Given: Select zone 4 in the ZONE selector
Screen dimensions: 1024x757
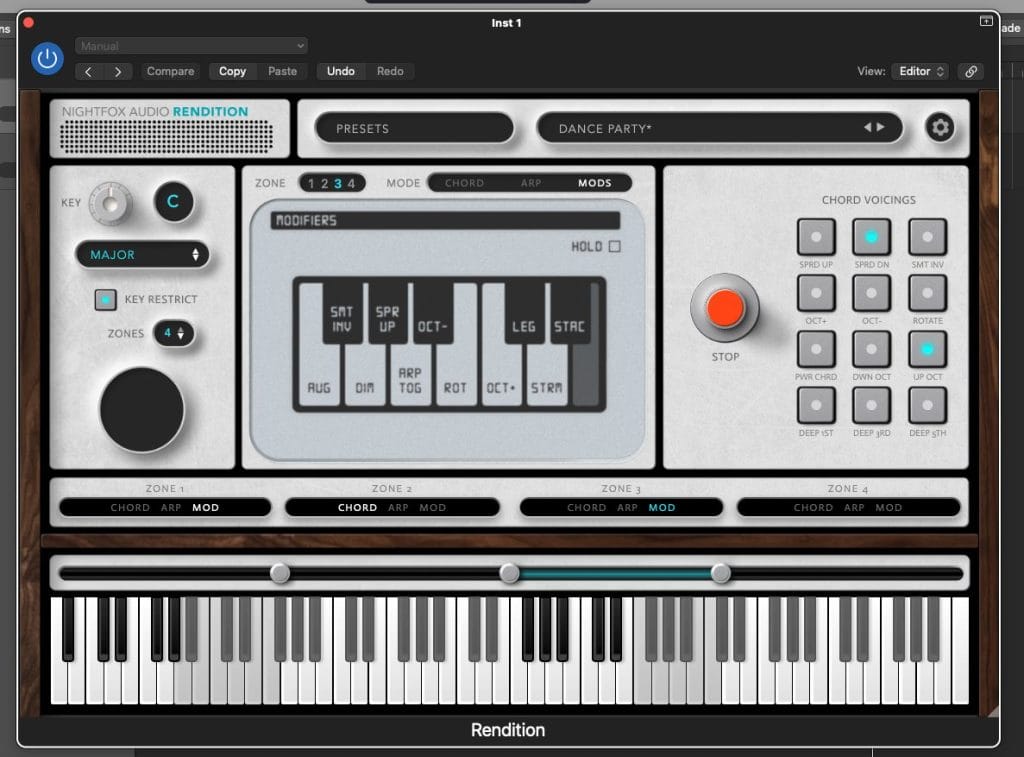Looking at the screenshot, I should 351,184.
